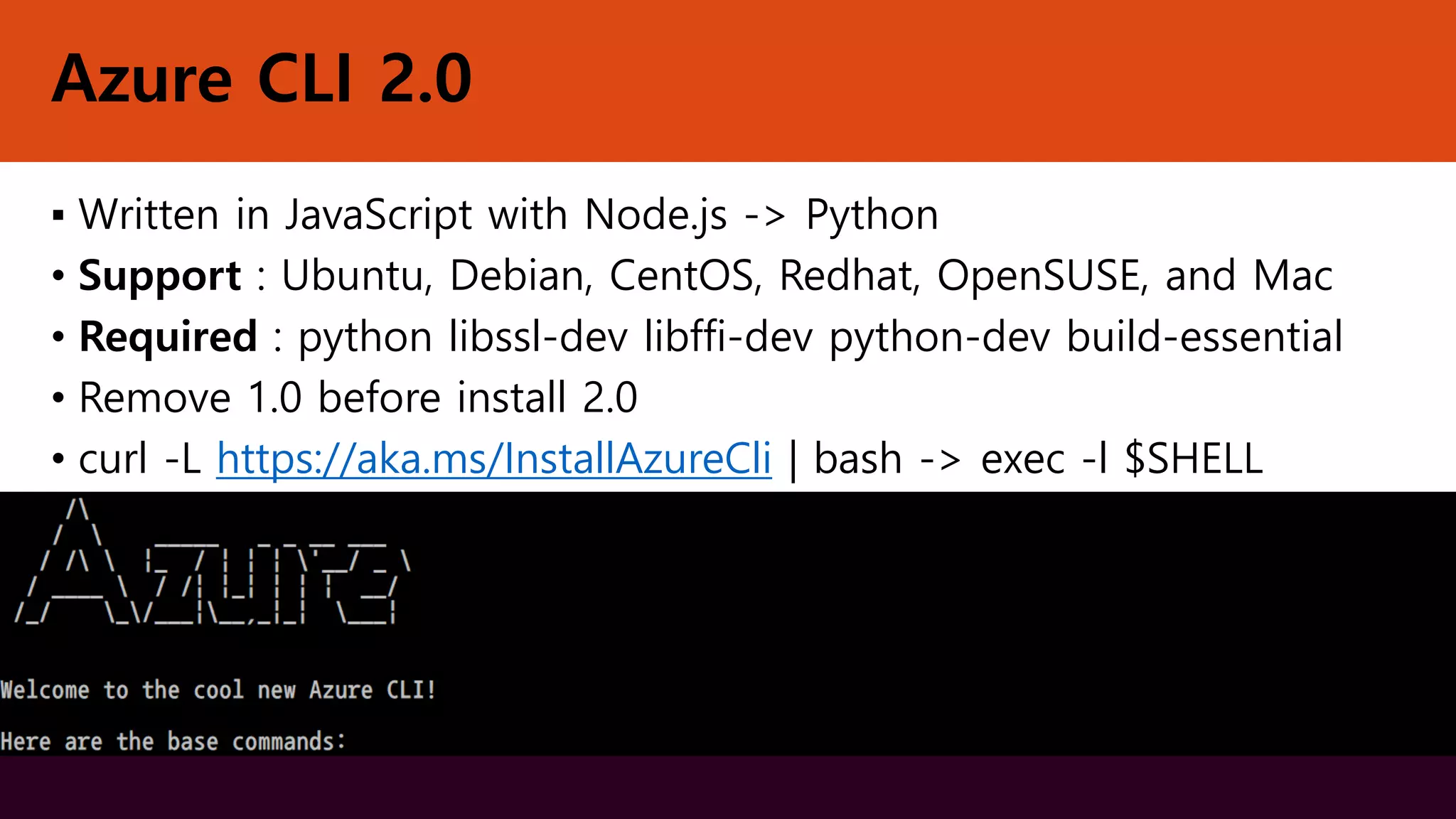Click 'Here are the base commands:' terminal line
Image resolution: width=1456 pixels, height=819 pixels.
[173, 742]
